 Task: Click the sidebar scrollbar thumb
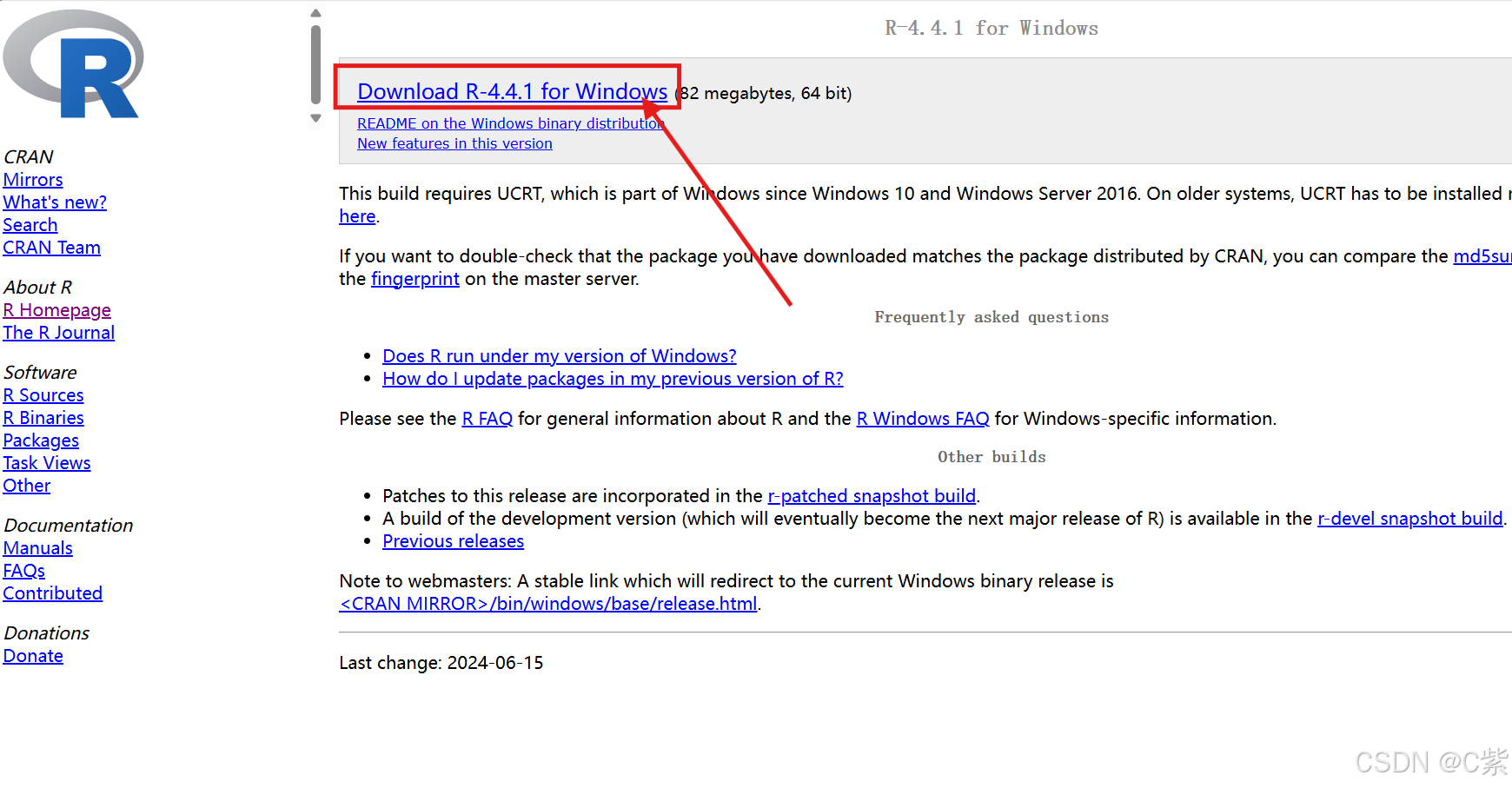point(315,65)
